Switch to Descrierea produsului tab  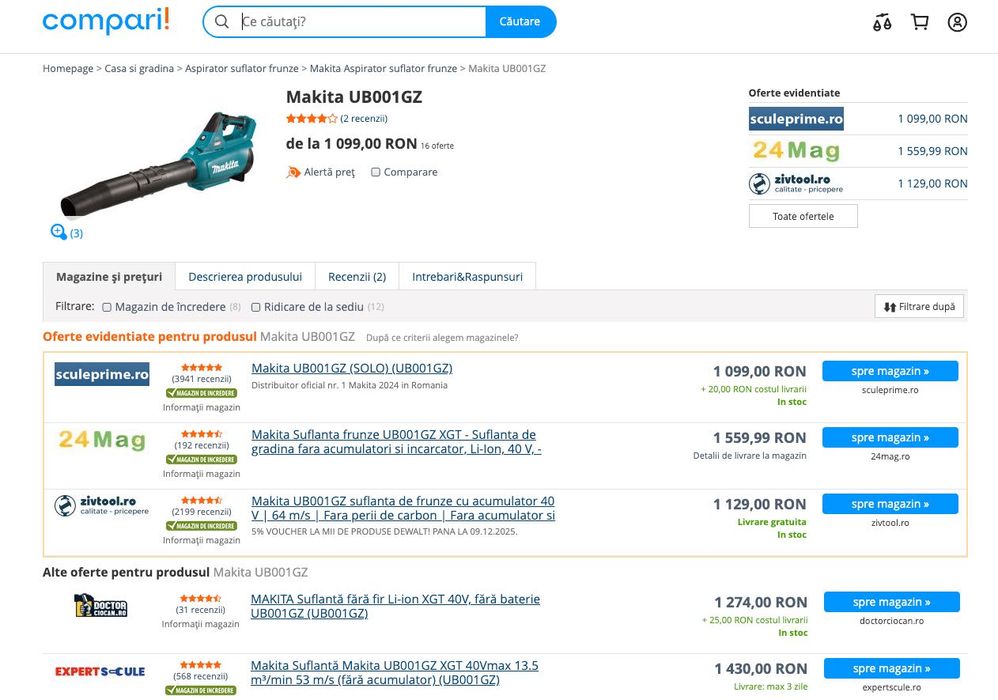[245, 277]
